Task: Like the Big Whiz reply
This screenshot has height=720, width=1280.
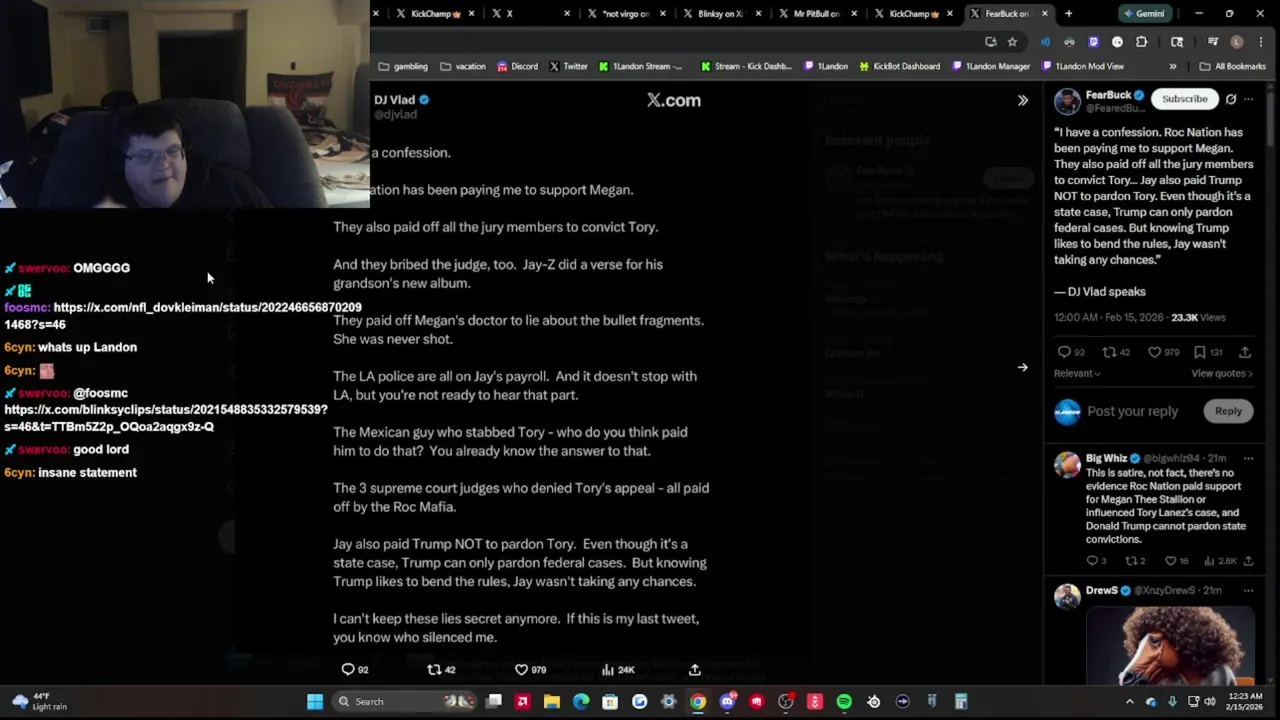Action: [1171, 561]
